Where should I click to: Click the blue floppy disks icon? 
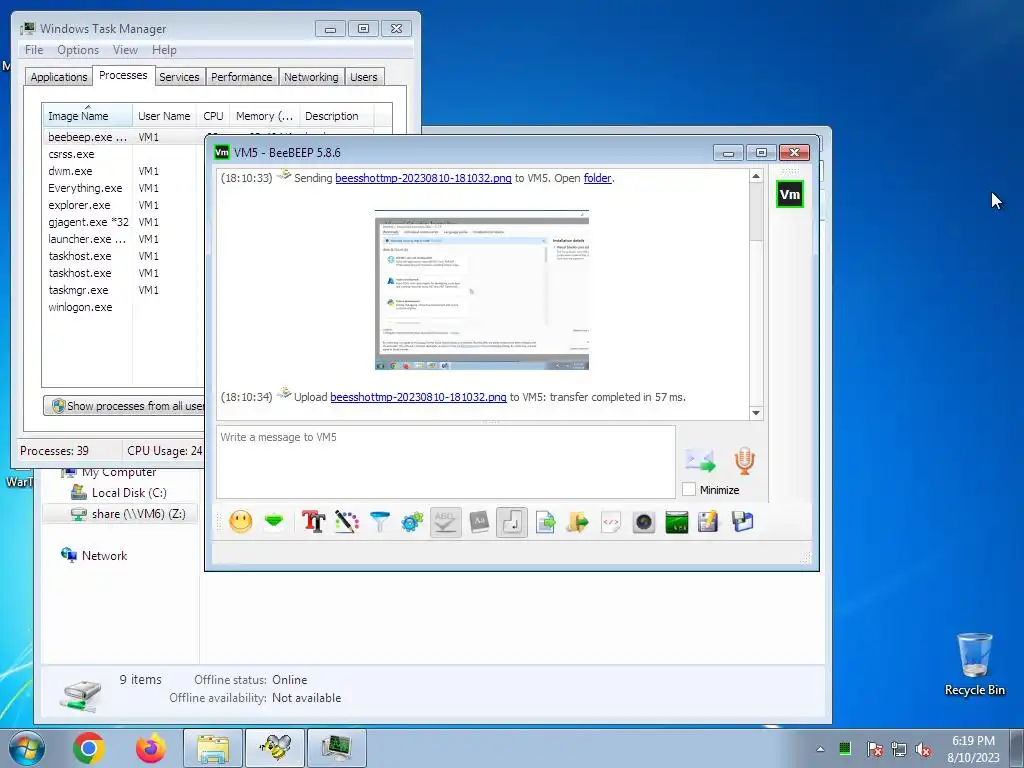[x=743, y=522]
